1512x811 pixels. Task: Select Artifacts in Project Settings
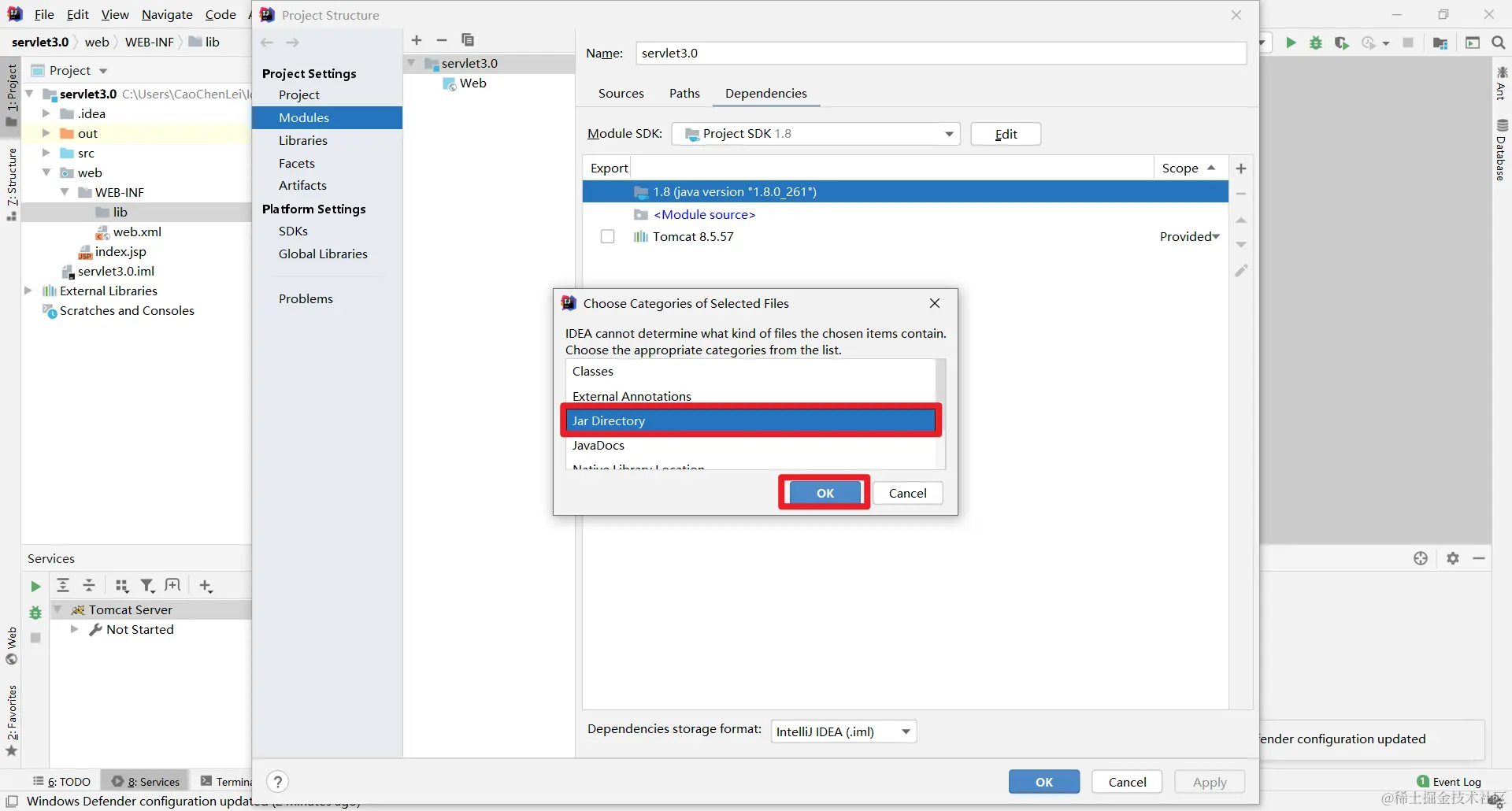coord(302,185)
